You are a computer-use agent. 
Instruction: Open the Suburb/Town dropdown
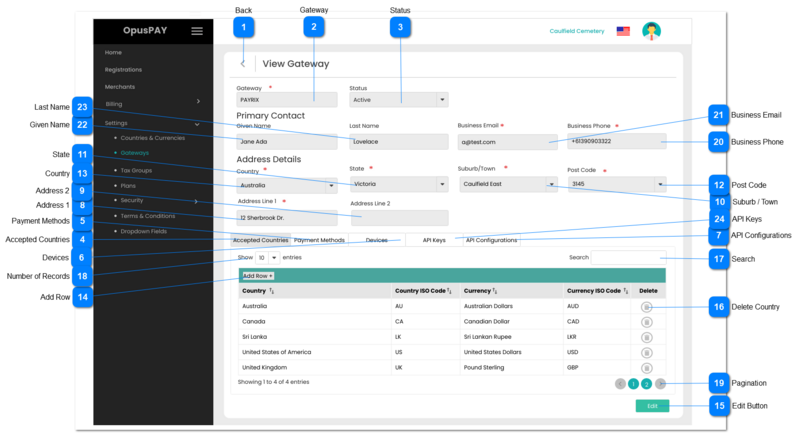(551, 184)
